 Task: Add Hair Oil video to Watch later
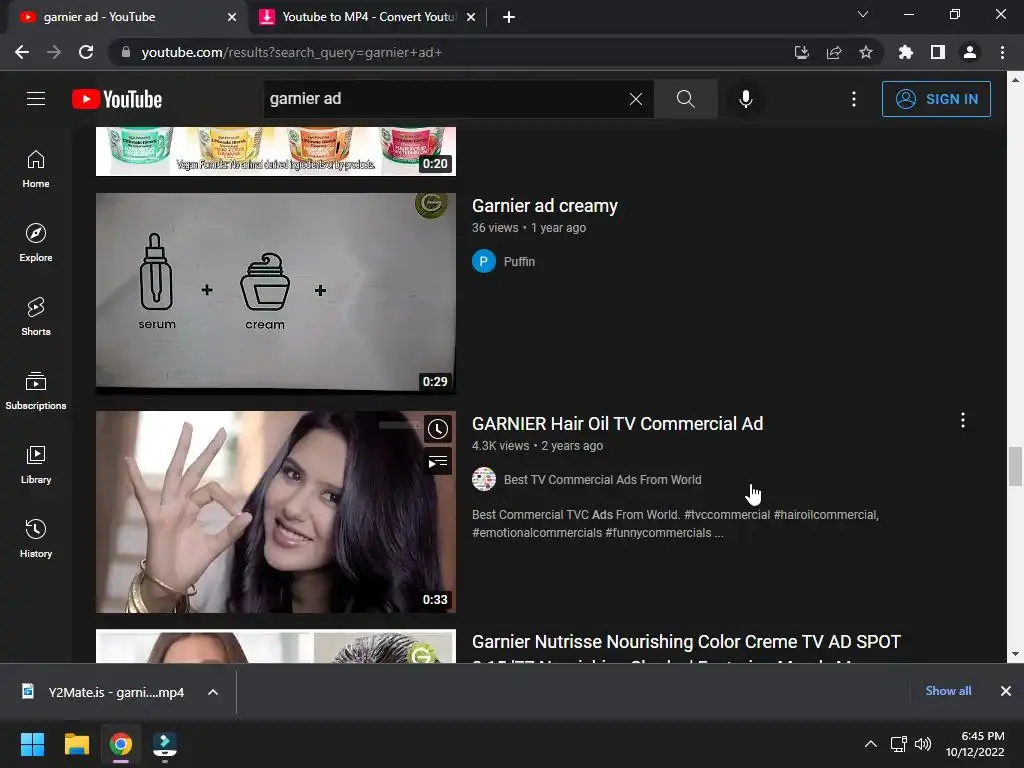coord(438,429)
